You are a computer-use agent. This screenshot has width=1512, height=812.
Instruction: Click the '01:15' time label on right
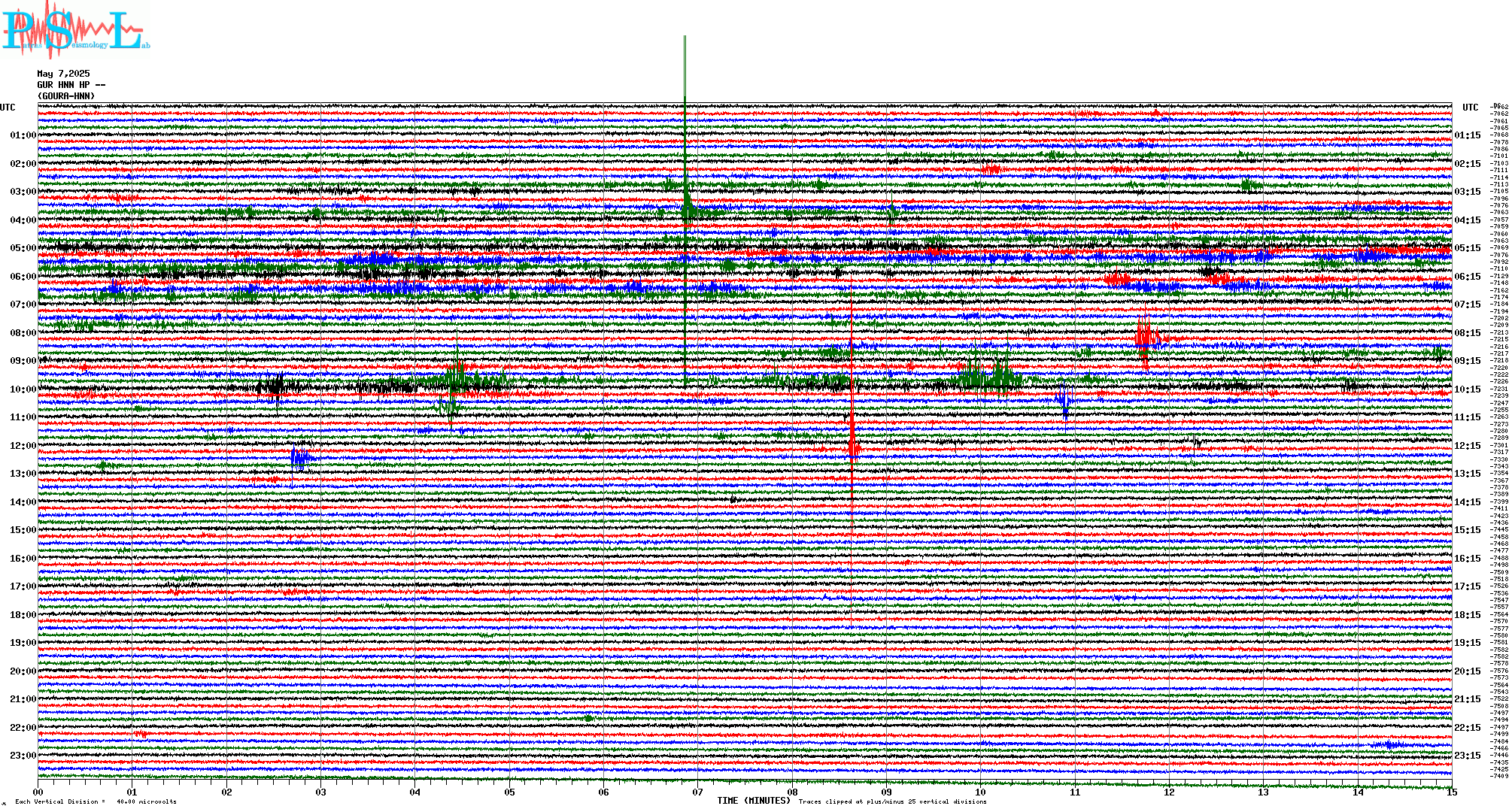[1468, 135]
